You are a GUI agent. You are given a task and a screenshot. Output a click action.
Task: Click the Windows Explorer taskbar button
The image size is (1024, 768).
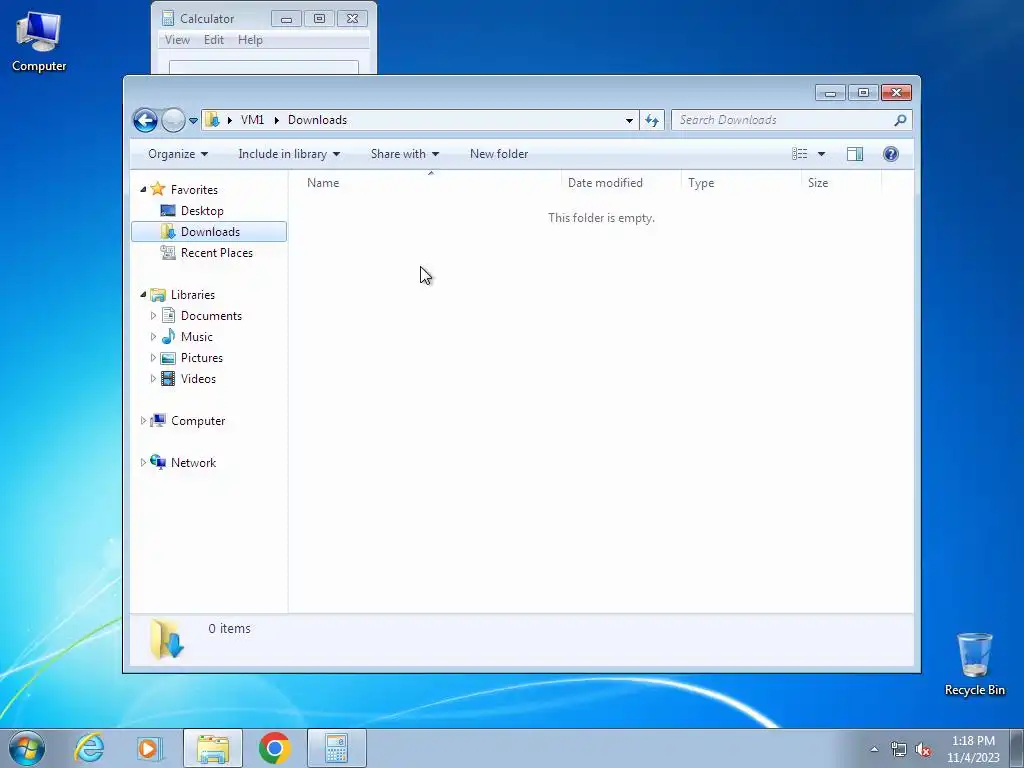(213, 748)
